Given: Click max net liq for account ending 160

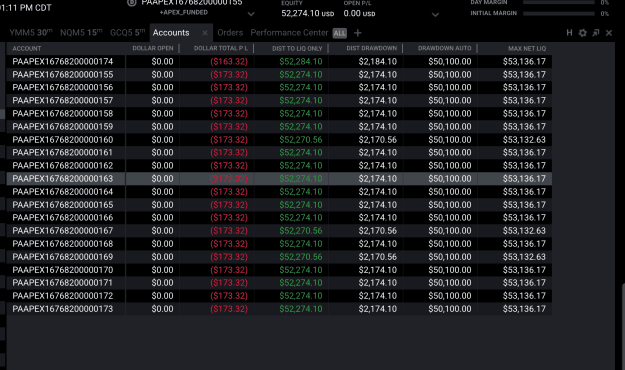Looking at the screenshot, I should coord(524,140).
